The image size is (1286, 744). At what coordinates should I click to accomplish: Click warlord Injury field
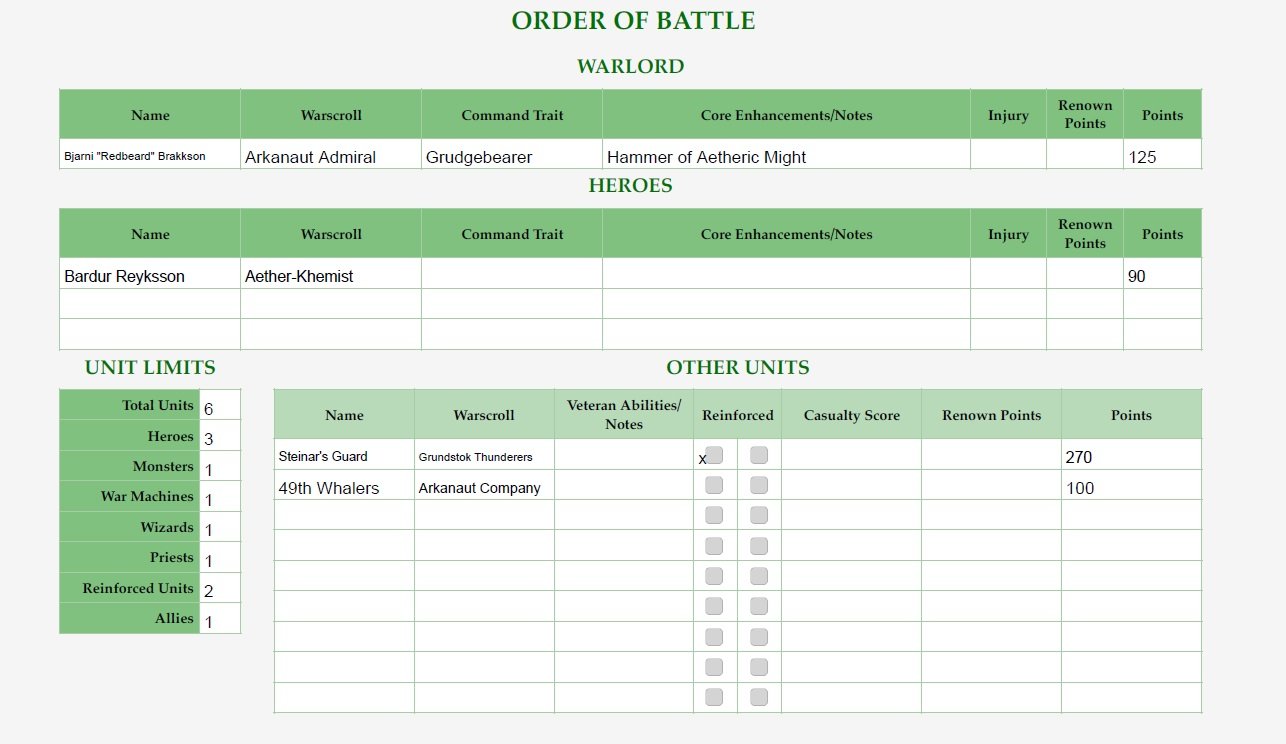[1008, 155]
